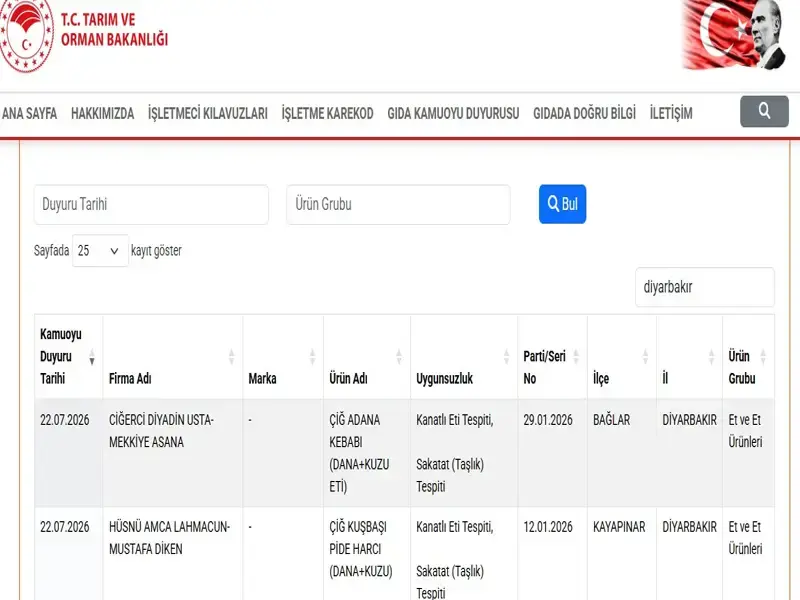Click the kayıt göster label text
Screen dimensions: 800x600
156,251
